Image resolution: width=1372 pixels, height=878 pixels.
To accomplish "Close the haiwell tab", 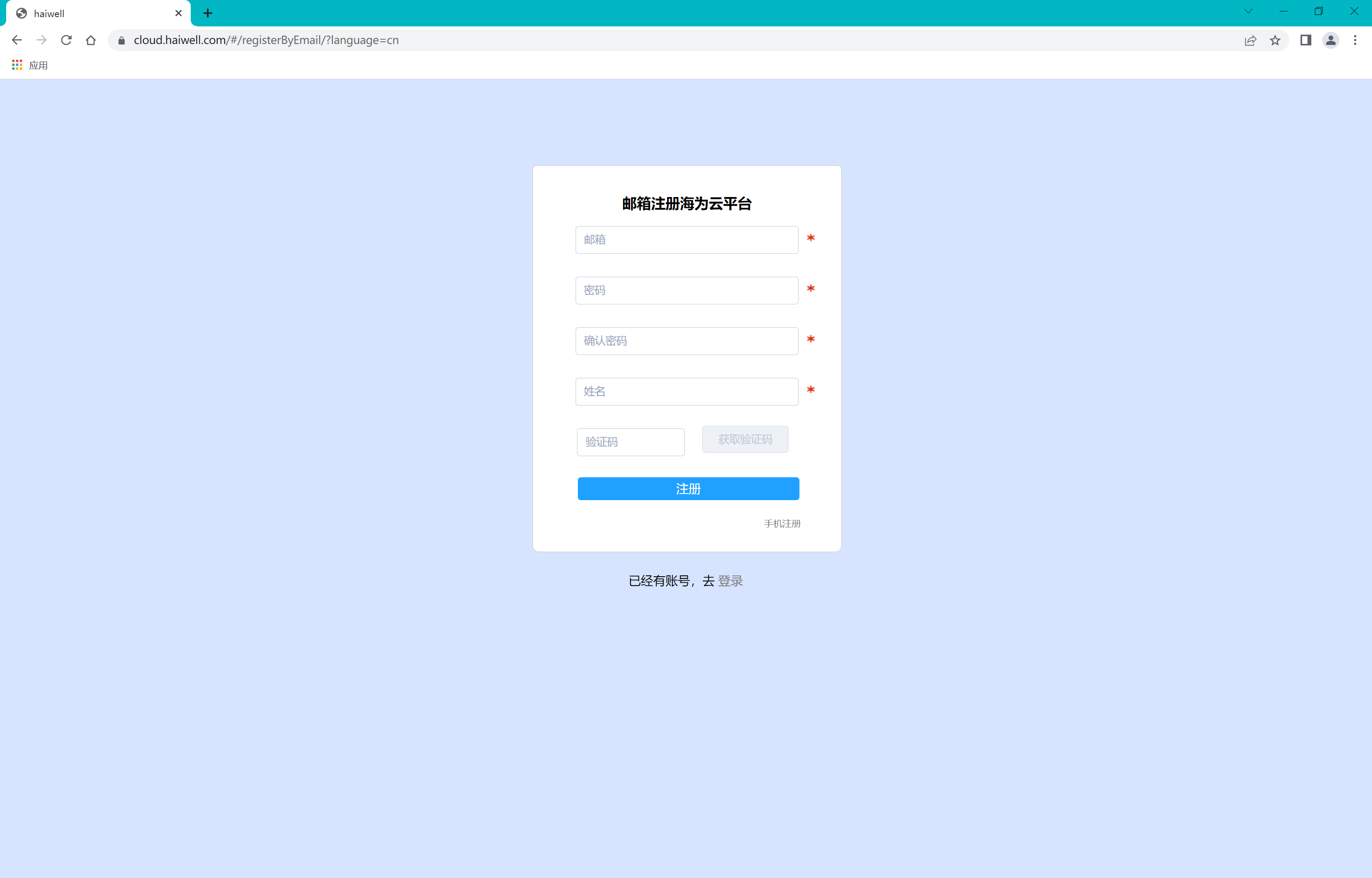I will coord(179,13).
